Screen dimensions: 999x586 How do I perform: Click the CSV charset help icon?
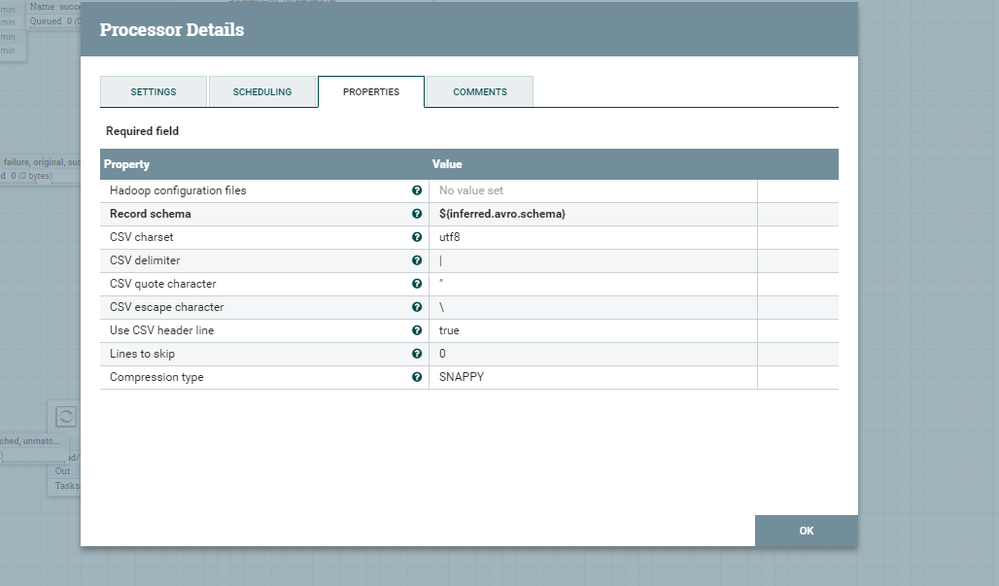417,237
